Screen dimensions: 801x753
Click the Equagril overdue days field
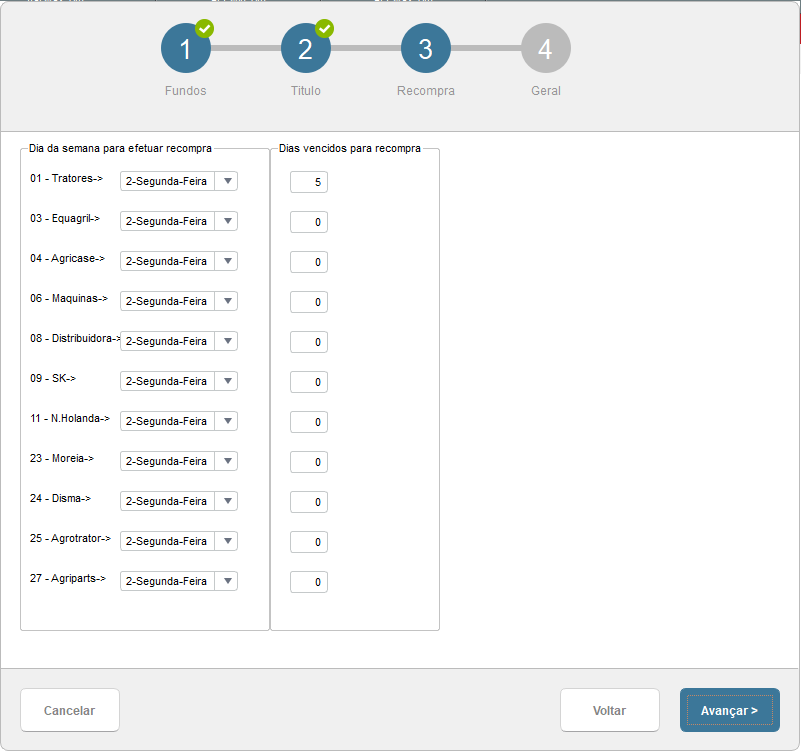coord(309,222)
